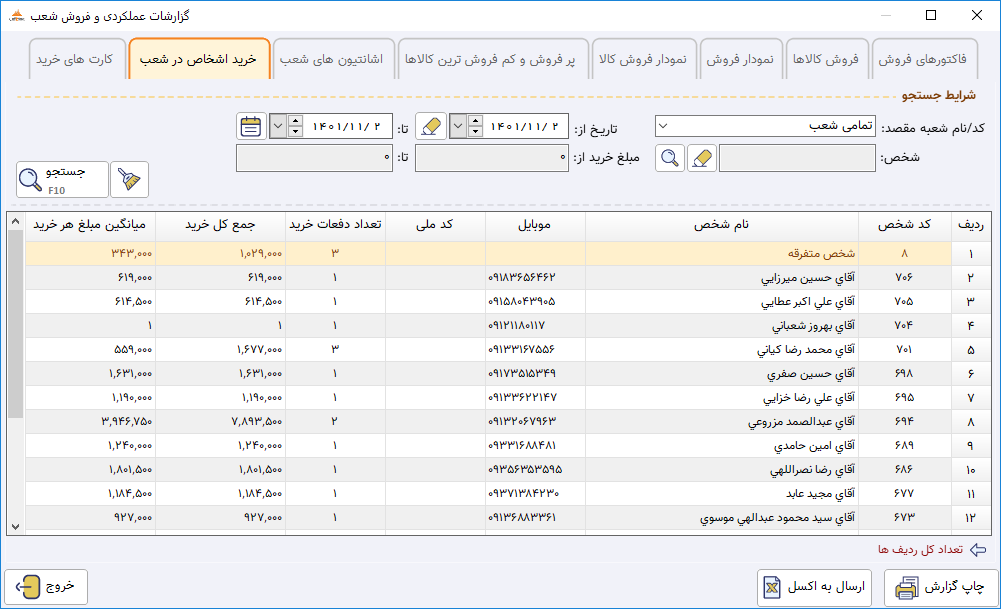Screen dimensions: 1001x609
Task: Select the 'خرید اشخاص در شعب' tab
Action: 199,59
